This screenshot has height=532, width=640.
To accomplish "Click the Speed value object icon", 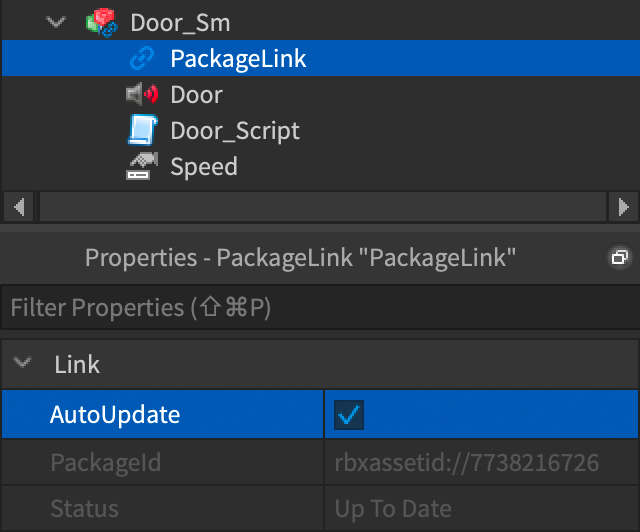I will point(142,166).
